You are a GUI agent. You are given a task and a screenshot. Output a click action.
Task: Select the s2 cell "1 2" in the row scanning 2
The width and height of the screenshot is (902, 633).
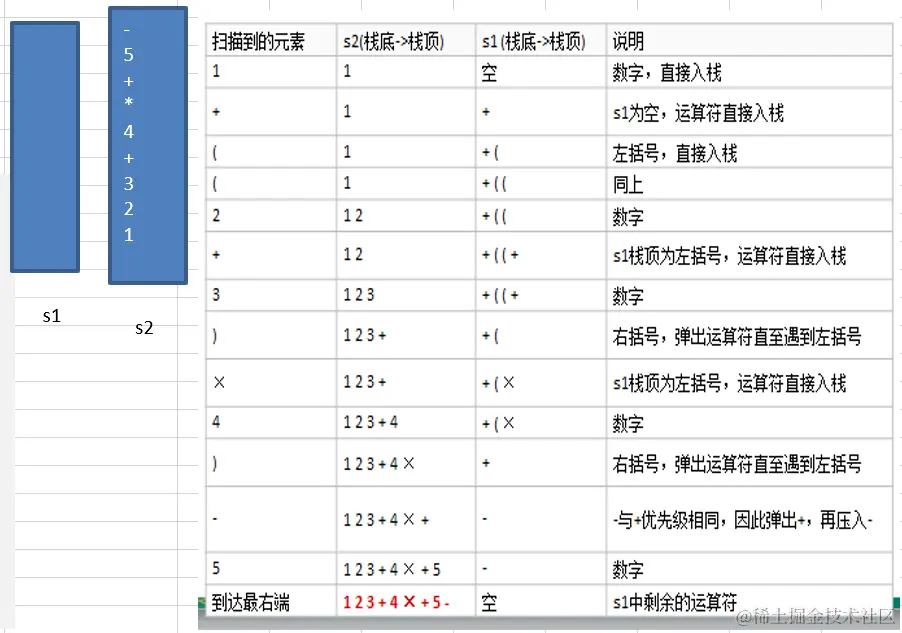click(x=406, y=216)
